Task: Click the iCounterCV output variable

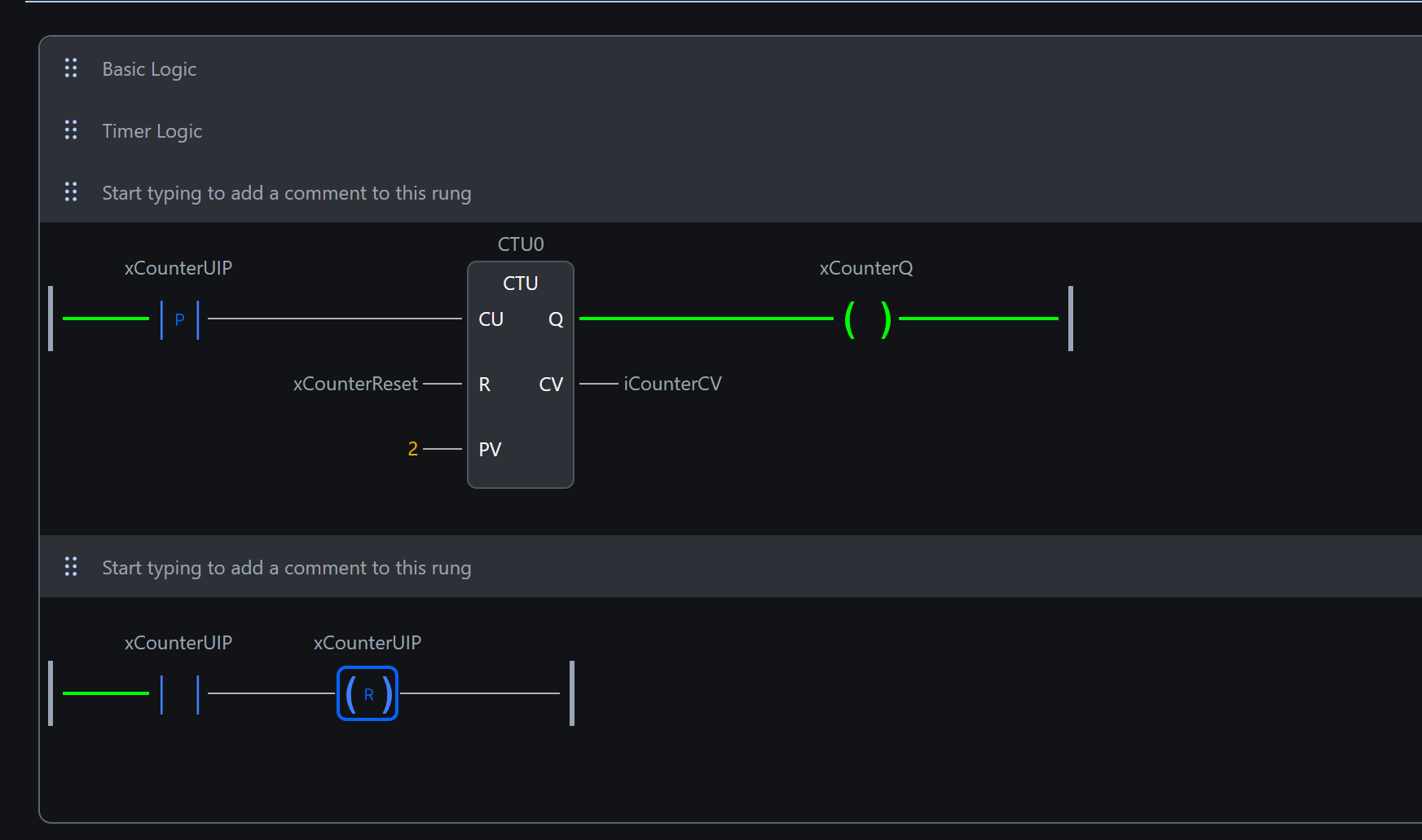Action: tap(672, 384)
